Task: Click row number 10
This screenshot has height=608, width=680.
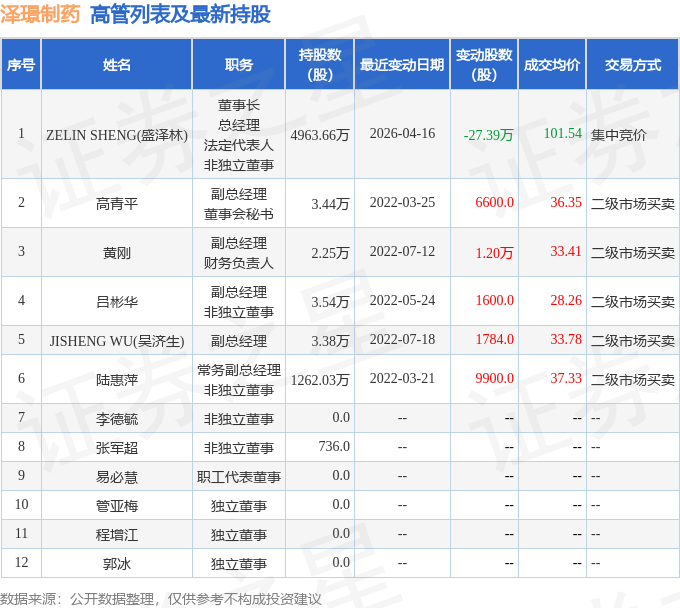Action: 21,505
